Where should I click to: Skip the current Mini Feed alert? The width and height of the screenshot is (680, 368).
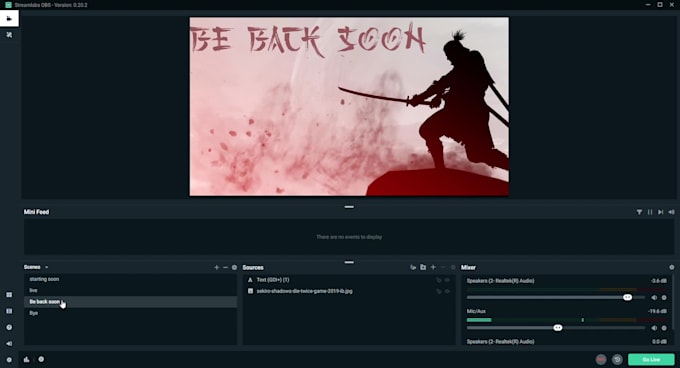coord(660,212)
